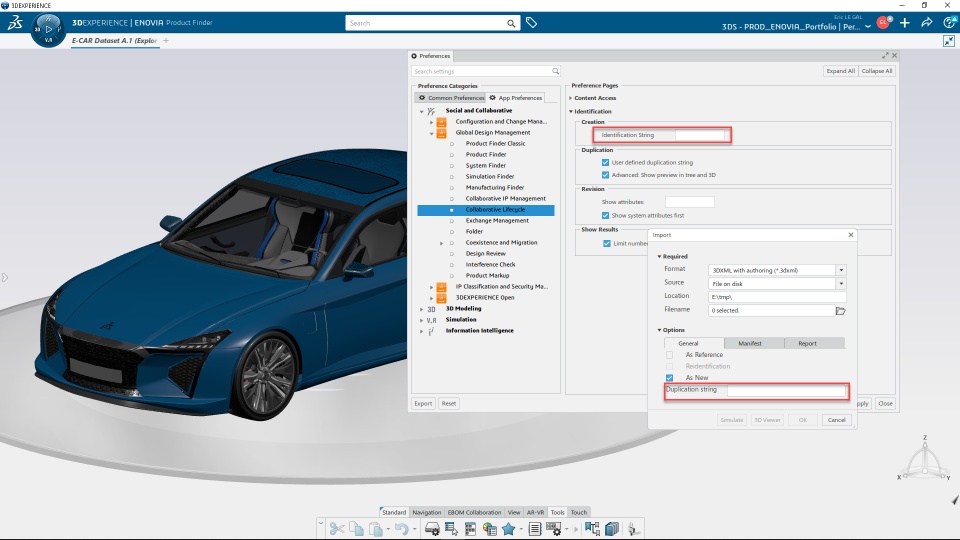Click the Collapse All button
The width and height of the screenshot is (960, 540).
877,71
